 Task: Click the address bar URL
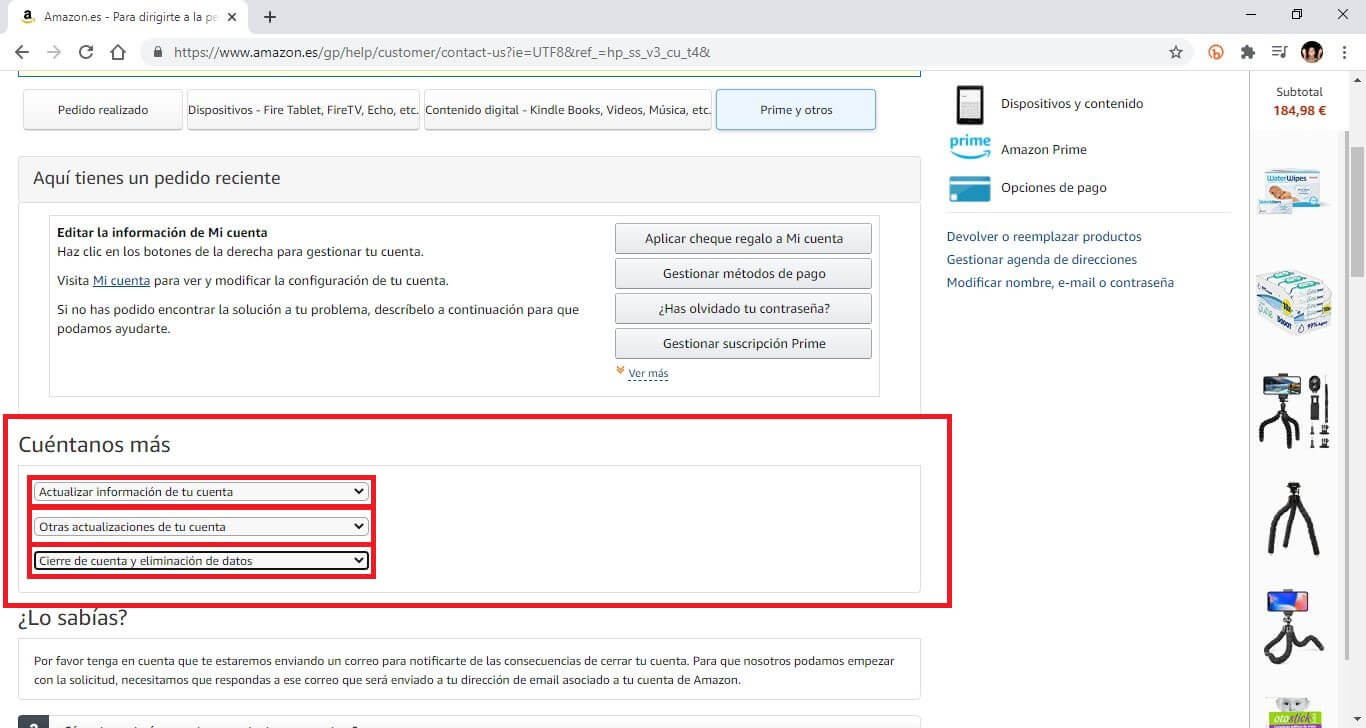[x=442, y=52]
